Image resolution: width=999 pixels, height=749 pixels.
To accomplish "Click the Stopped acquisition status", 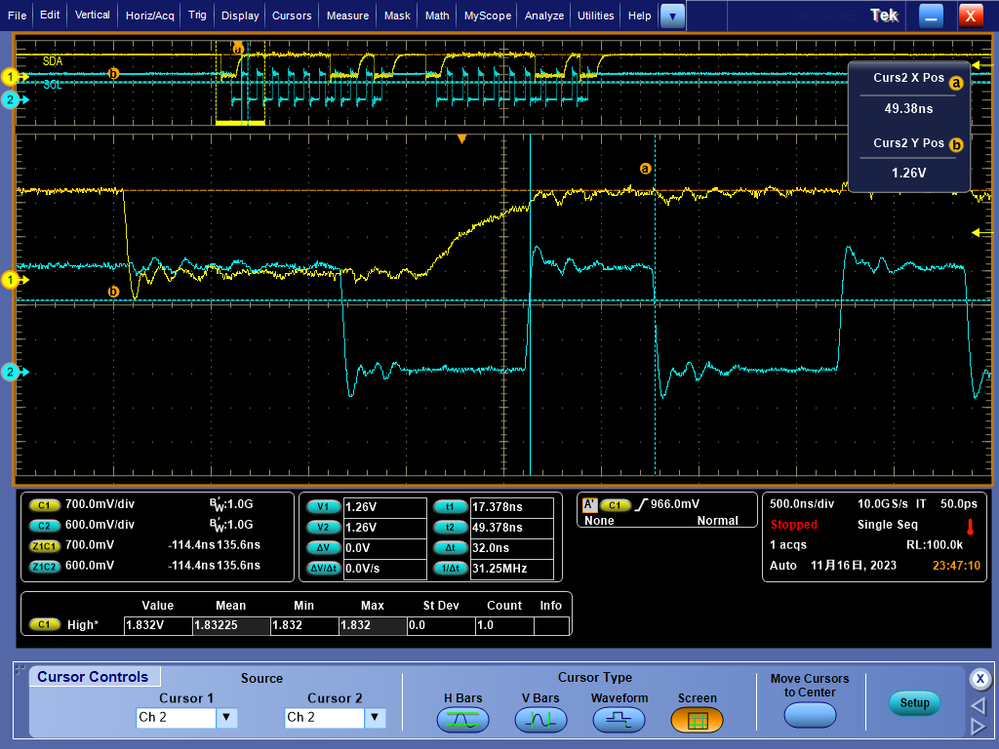I will point(794,525).
